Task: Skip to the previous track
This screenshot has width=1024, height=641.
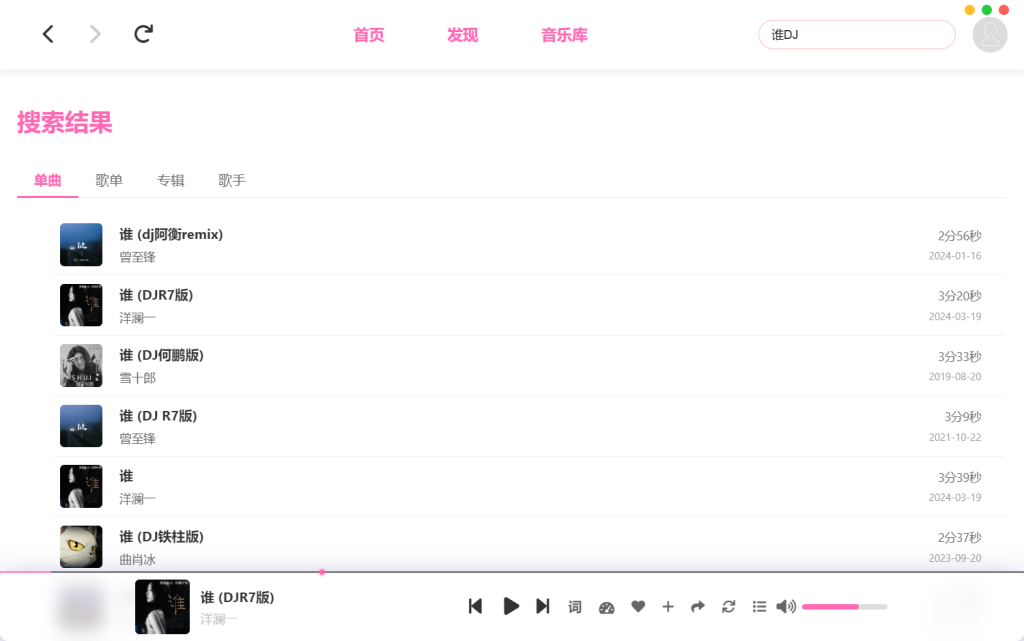Action: point(476,606)
